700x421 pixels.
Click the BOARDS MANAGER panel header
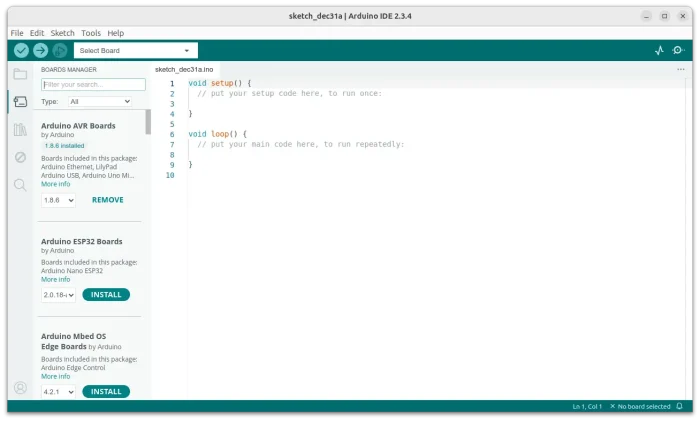tap(69, 70)
